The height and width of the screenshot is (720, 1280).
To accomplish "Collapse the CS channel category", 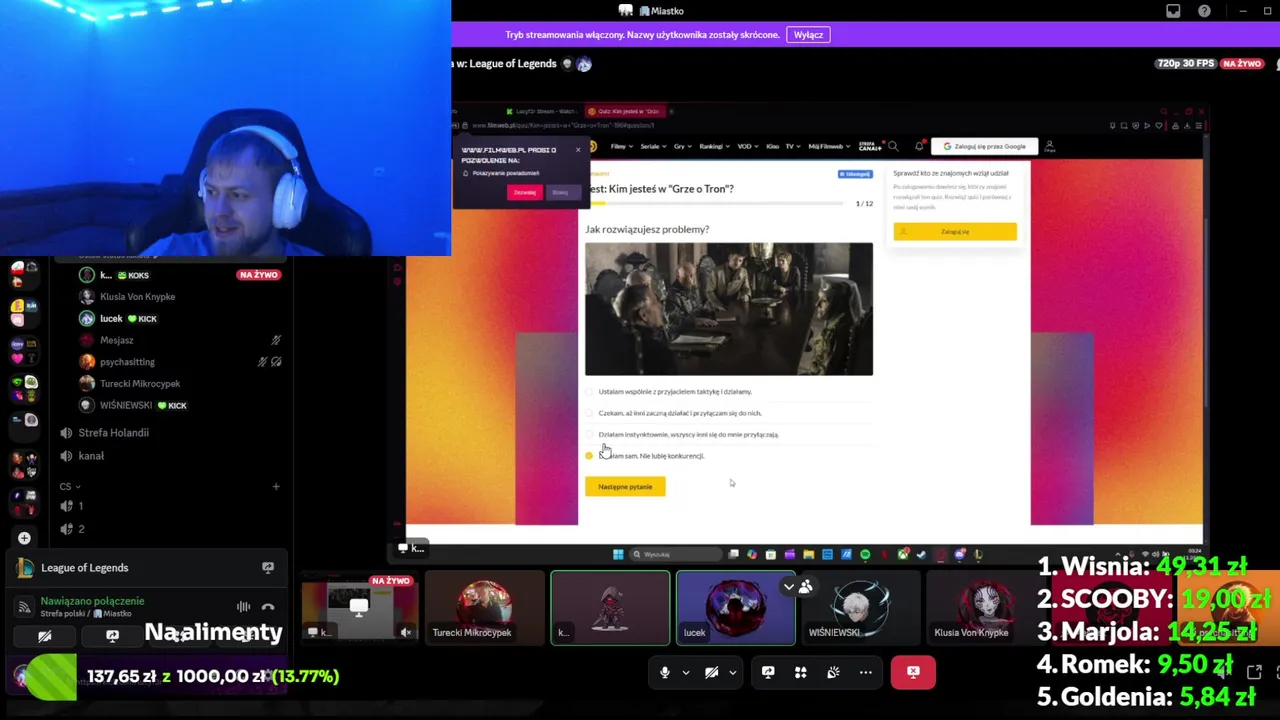I will click(x=70, y=487).
